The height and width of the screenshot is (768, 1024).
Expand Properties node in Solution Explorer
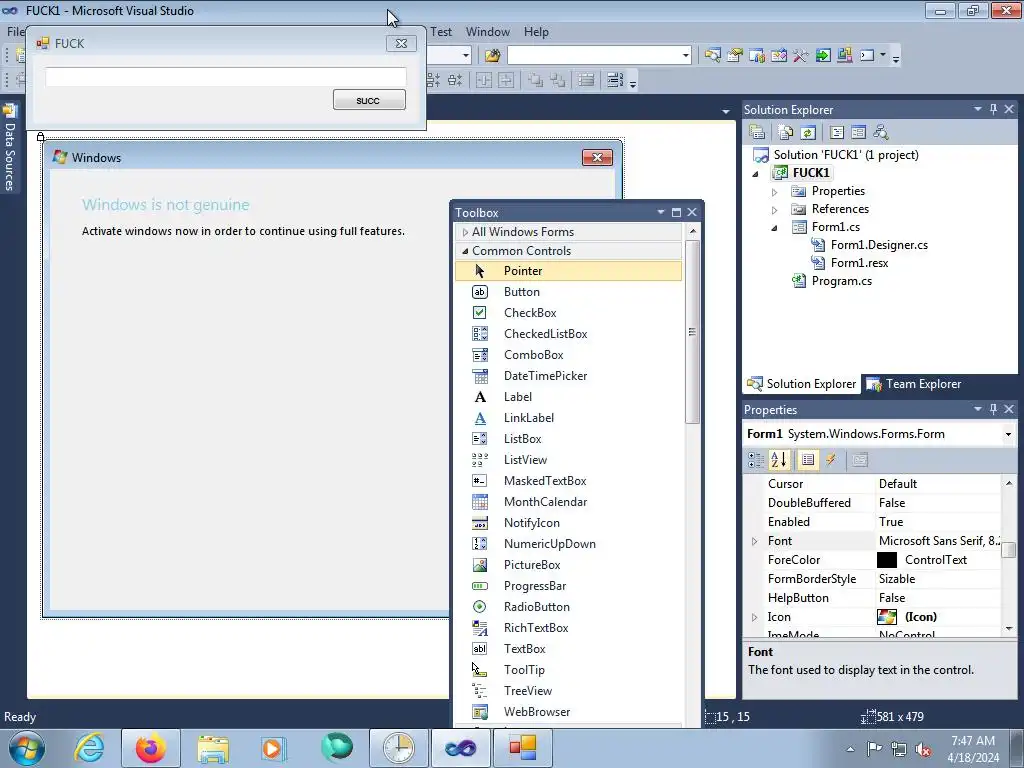click(775, 191)
